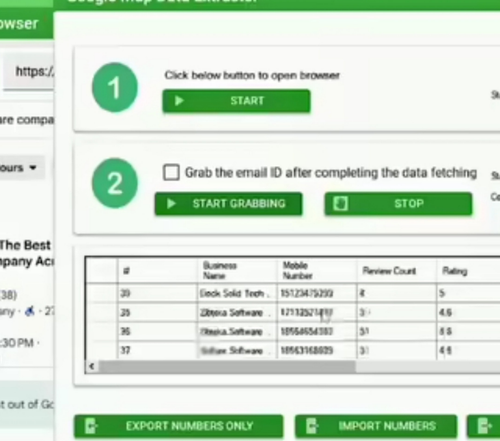Click export icon on EXPORT NUMBERS ONLY
Image resolution: width=500 pixels, height=441 pixels.
[91, 426]
